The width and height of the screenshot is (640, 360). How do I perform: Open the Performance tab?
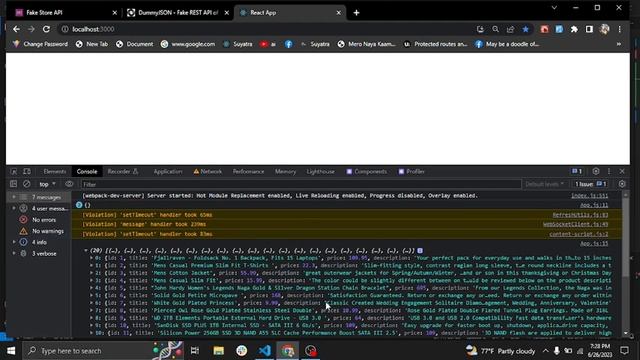248,171
